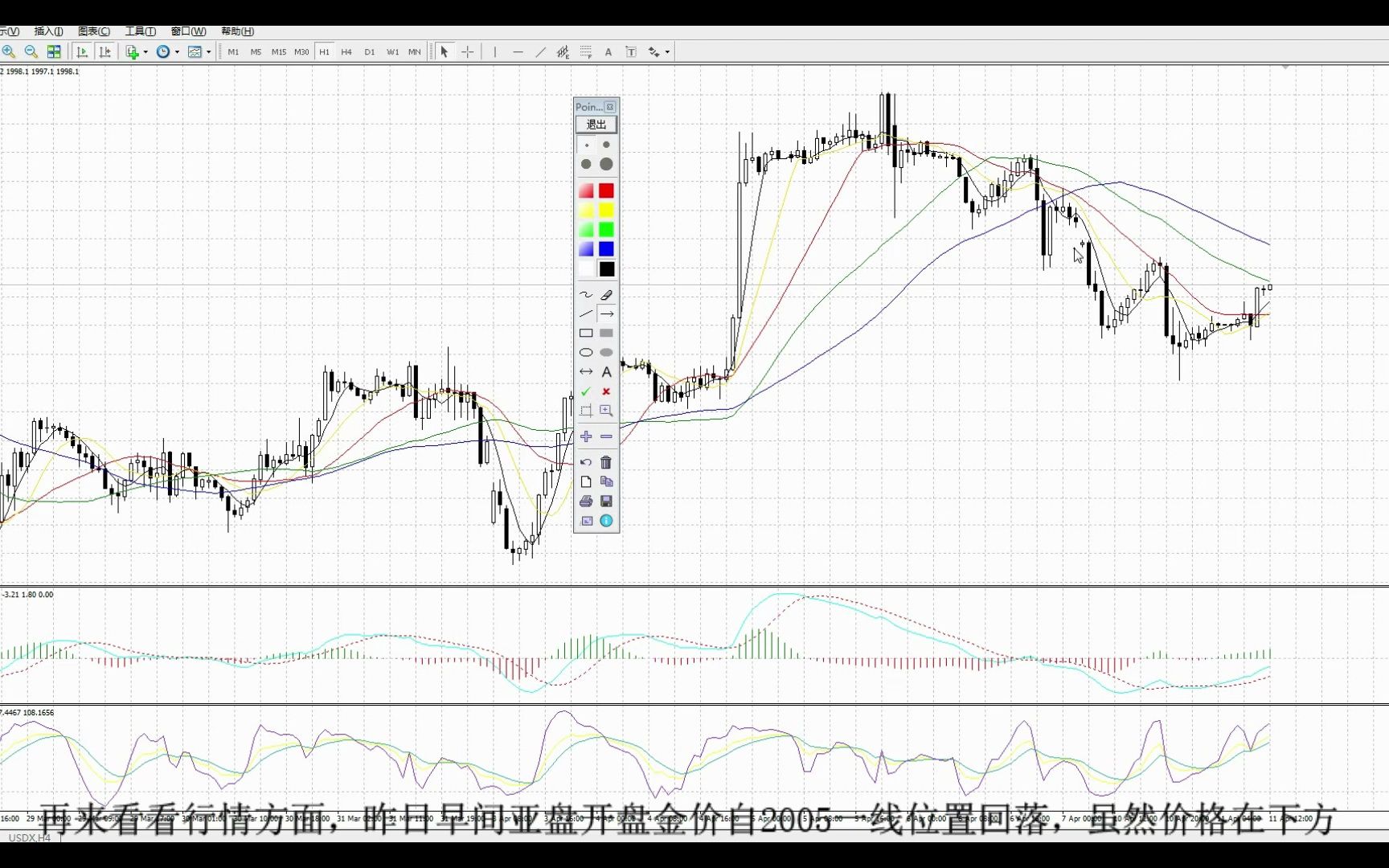This screenshot has width=1389, height=868.
Task: Pick the solid green color swatch
Action: (606, 230)
